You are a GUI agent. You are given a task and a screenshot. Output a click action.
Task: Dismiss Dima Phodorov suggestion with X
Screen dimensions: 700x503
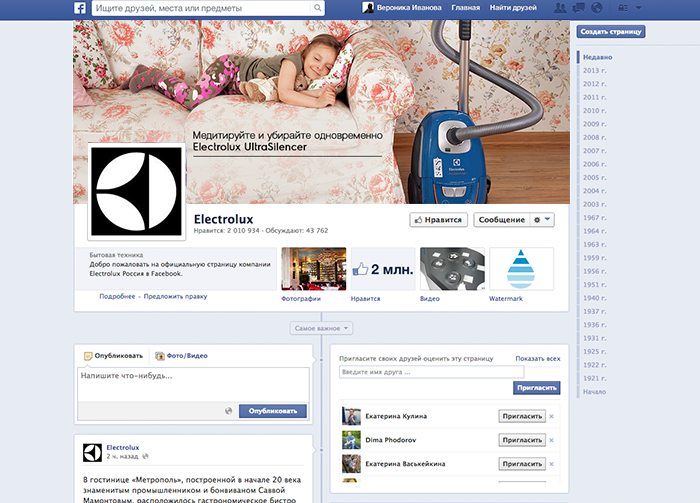(552, 440)
